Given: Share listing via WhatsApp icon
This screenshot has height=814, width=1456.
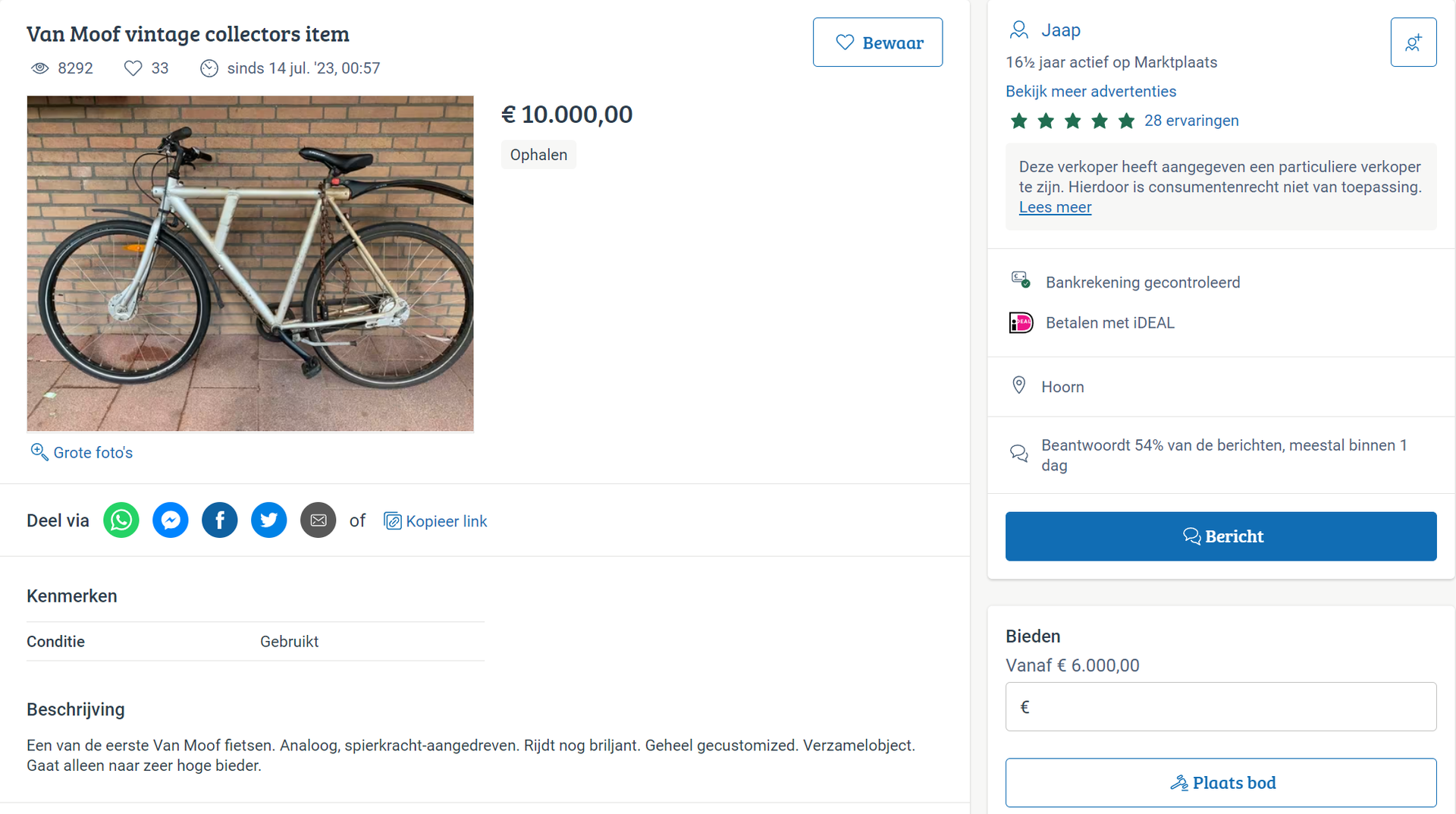Looking at the screenshot, I should click(x=121, y=520).
